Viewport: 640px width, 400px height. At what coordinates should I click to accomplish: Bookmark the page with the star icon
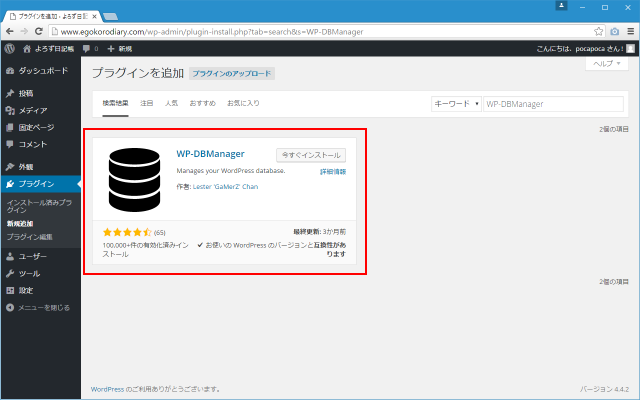point(598,31)
